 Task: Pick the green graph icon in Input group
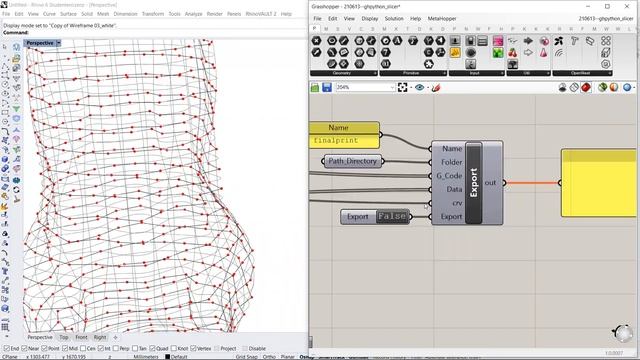(x=498, y=53)
